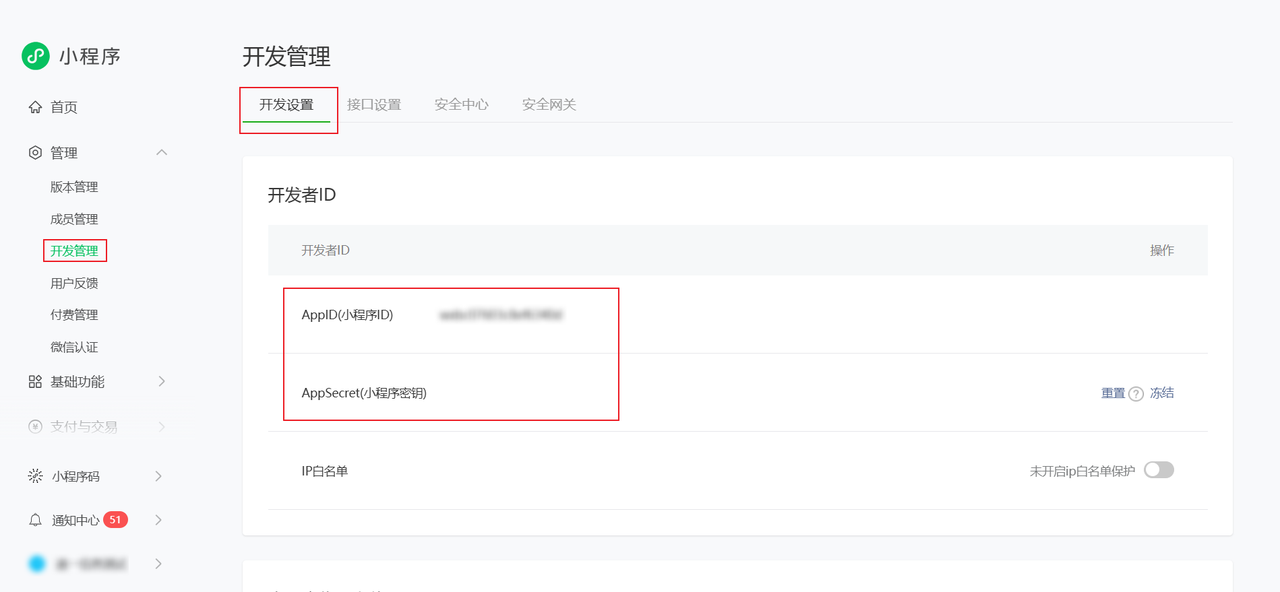The image size is (1280, 592).
Task: Click the grid icon beside 基础功能
Action: [35, 382]
